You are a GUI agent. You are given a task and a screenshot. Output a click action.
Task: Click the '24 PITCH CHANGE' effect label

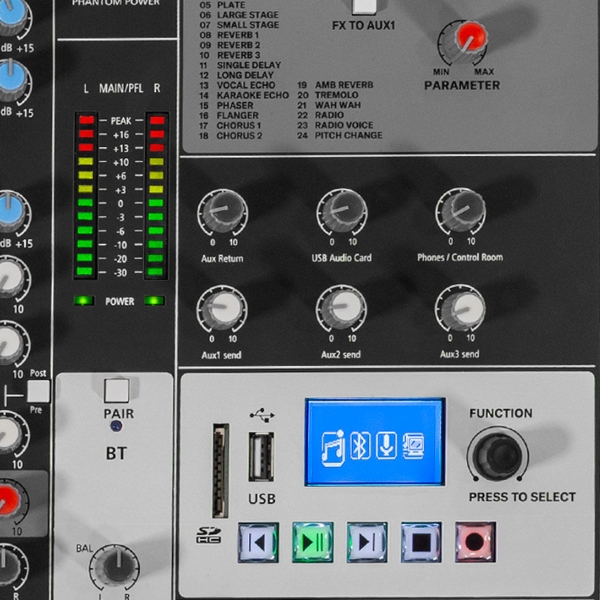pos(339,135)
